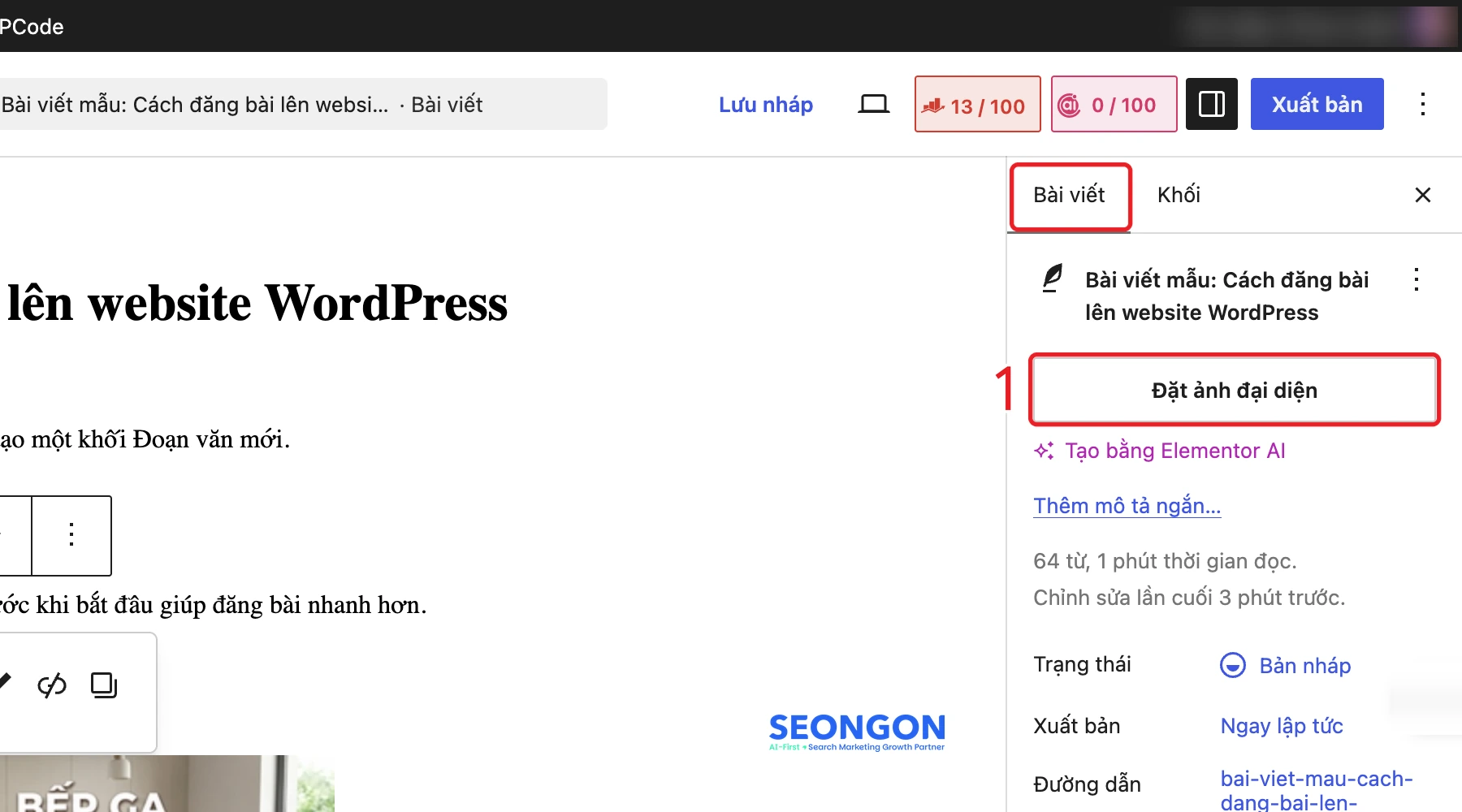Click the Trạng thái label
Viewport: 1462px width, 812px height.
(1082, 665)
